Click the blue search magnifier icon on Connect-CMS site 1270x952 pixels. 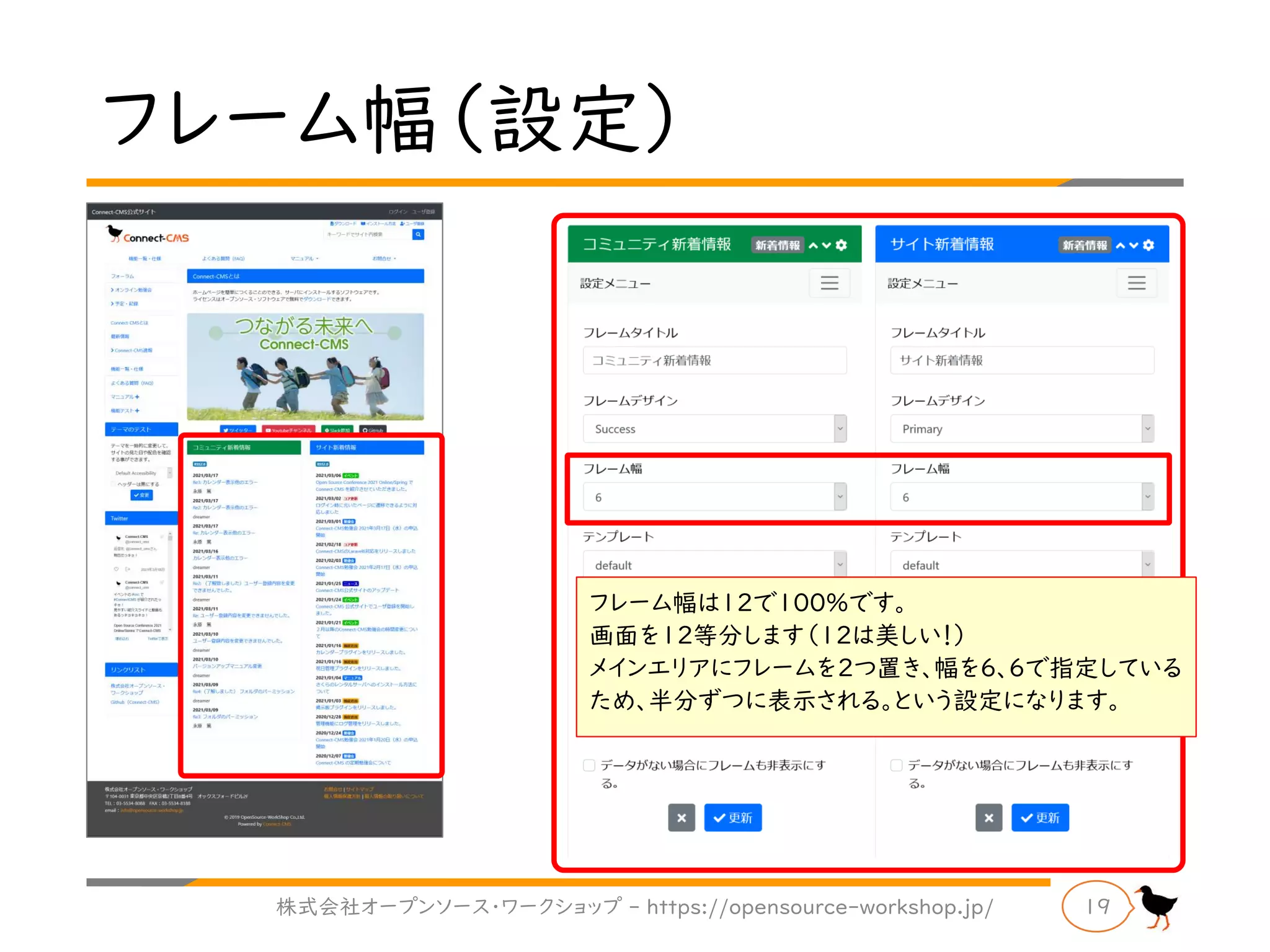click(x=419, y=234)
